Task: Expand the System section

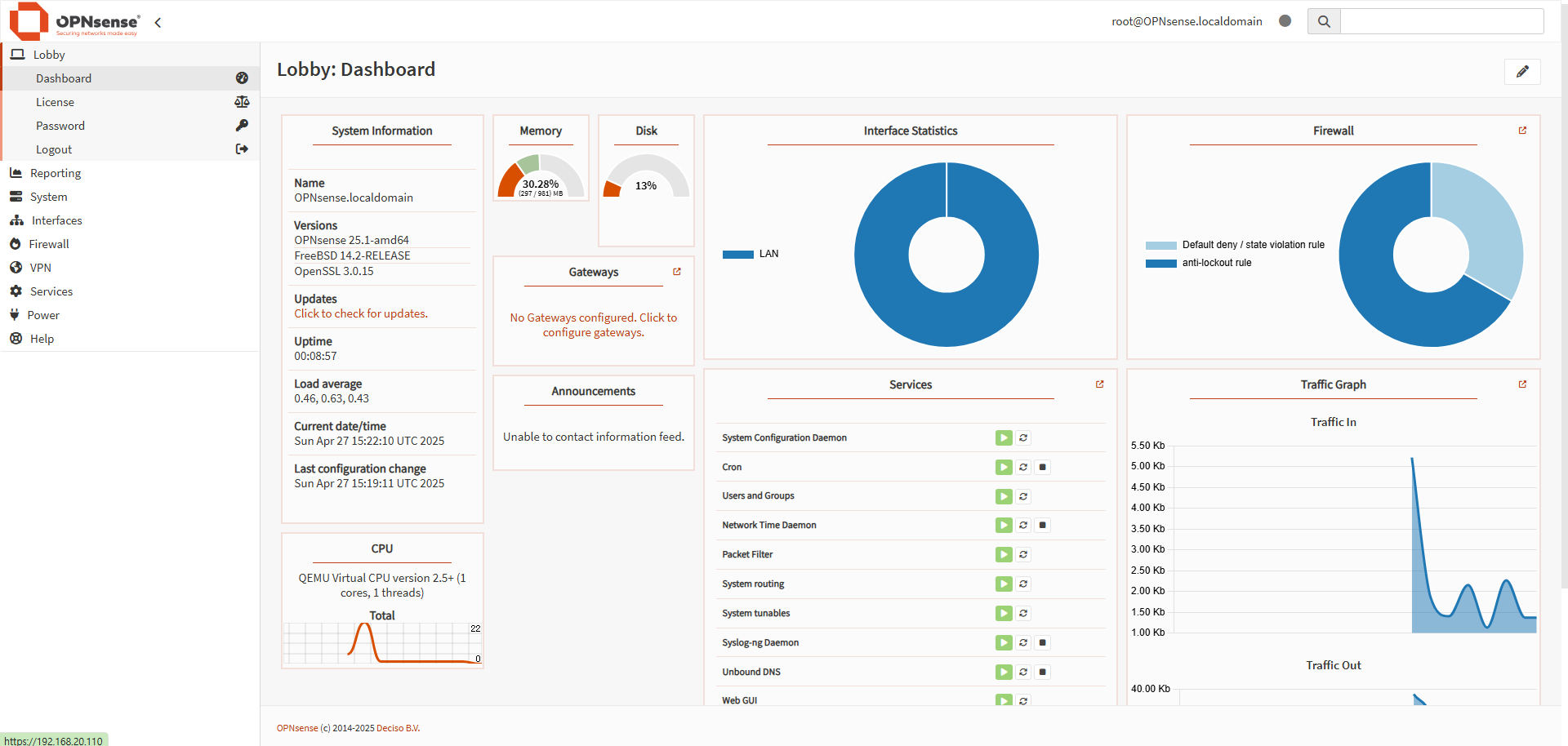Action: coord(131,197)
